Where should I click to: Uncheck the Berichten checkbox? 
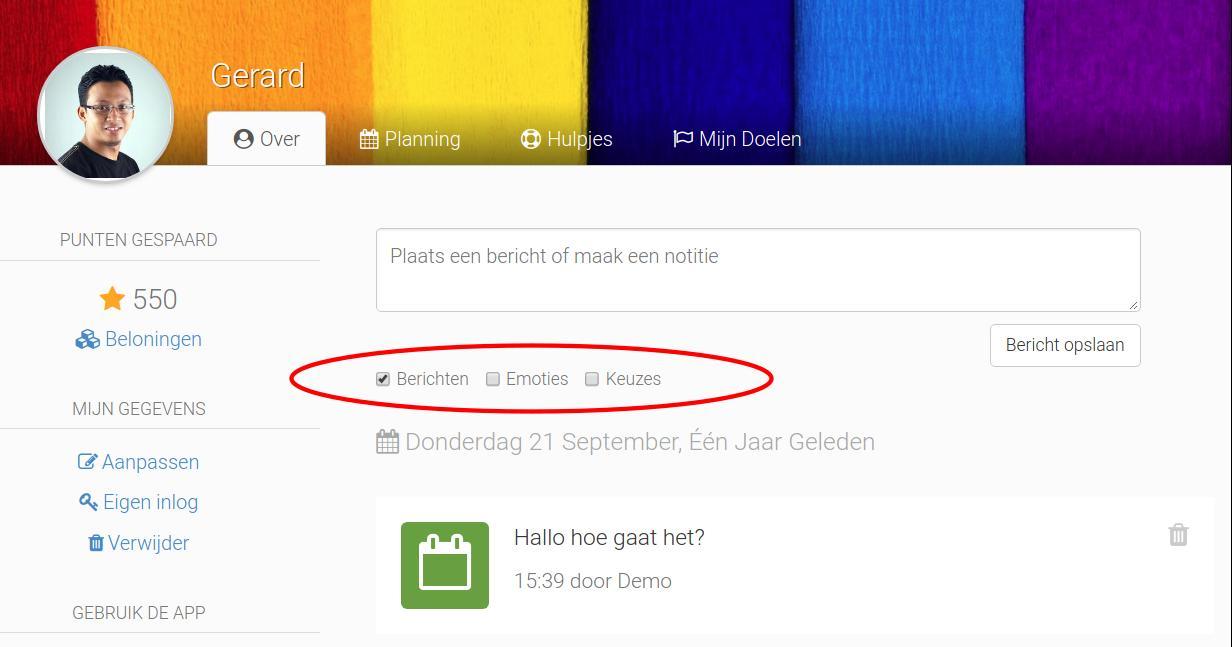(383, 379)
